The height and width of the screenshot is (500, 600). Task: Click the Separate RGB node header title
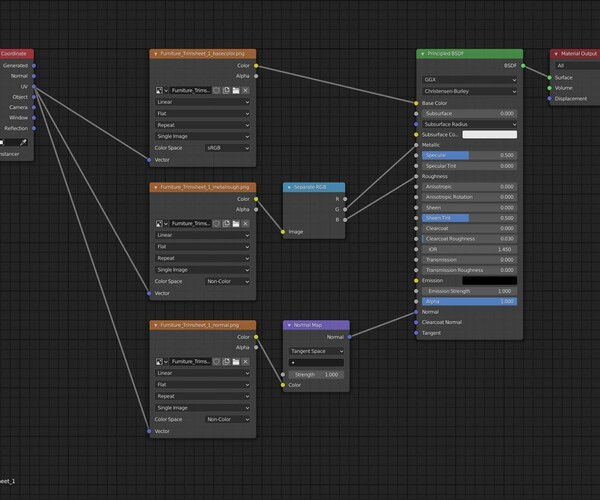pos(310,187)
